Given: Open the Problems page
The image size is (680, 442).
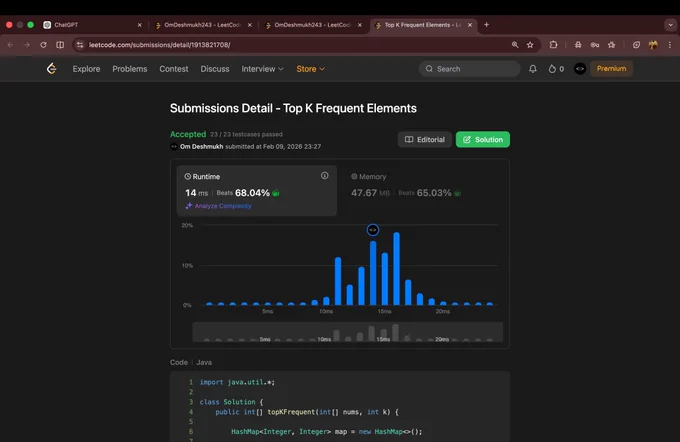Looking at the screenshot, I should tap(130, 69).
